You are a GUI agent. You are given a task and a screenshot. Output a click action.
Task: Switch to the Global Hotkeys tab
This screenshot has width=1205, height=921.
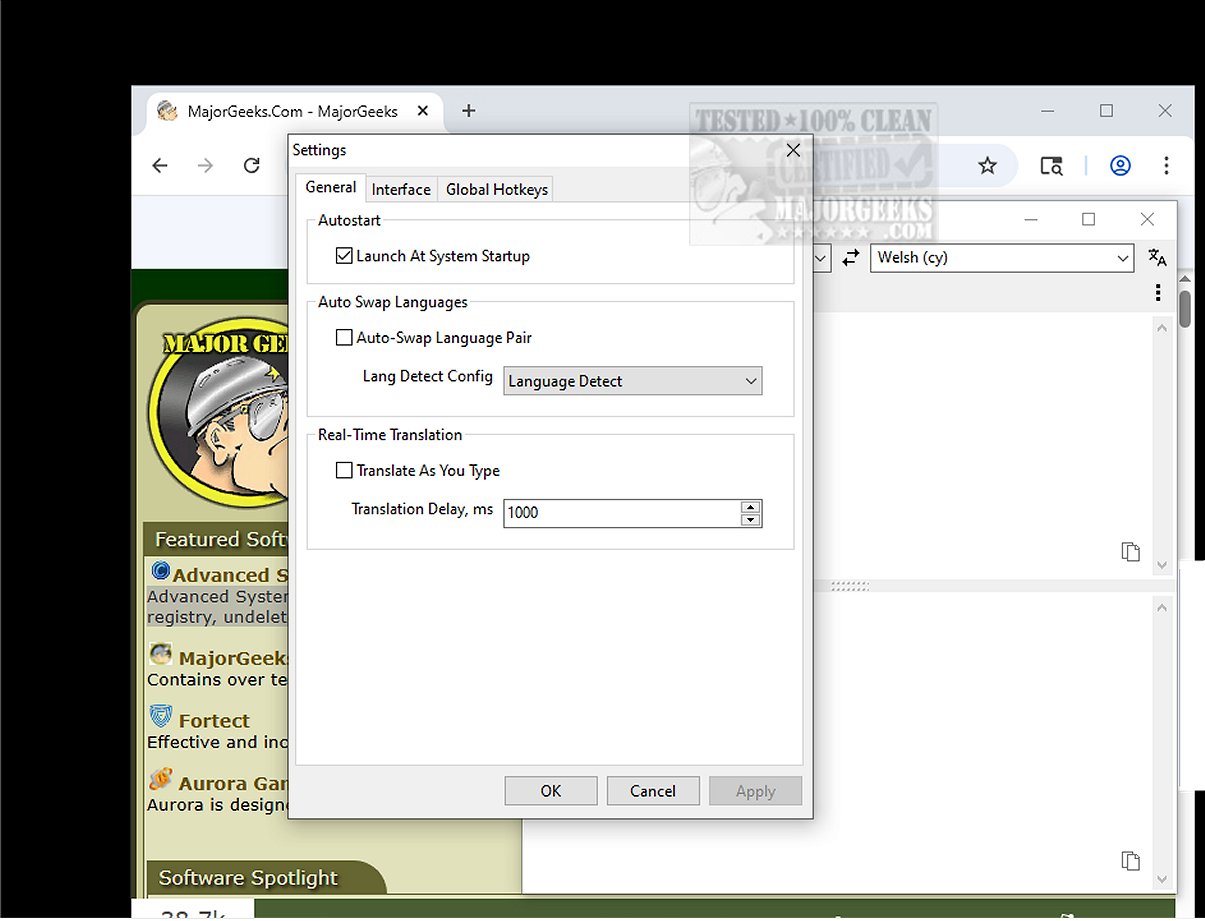pos(497,189)
